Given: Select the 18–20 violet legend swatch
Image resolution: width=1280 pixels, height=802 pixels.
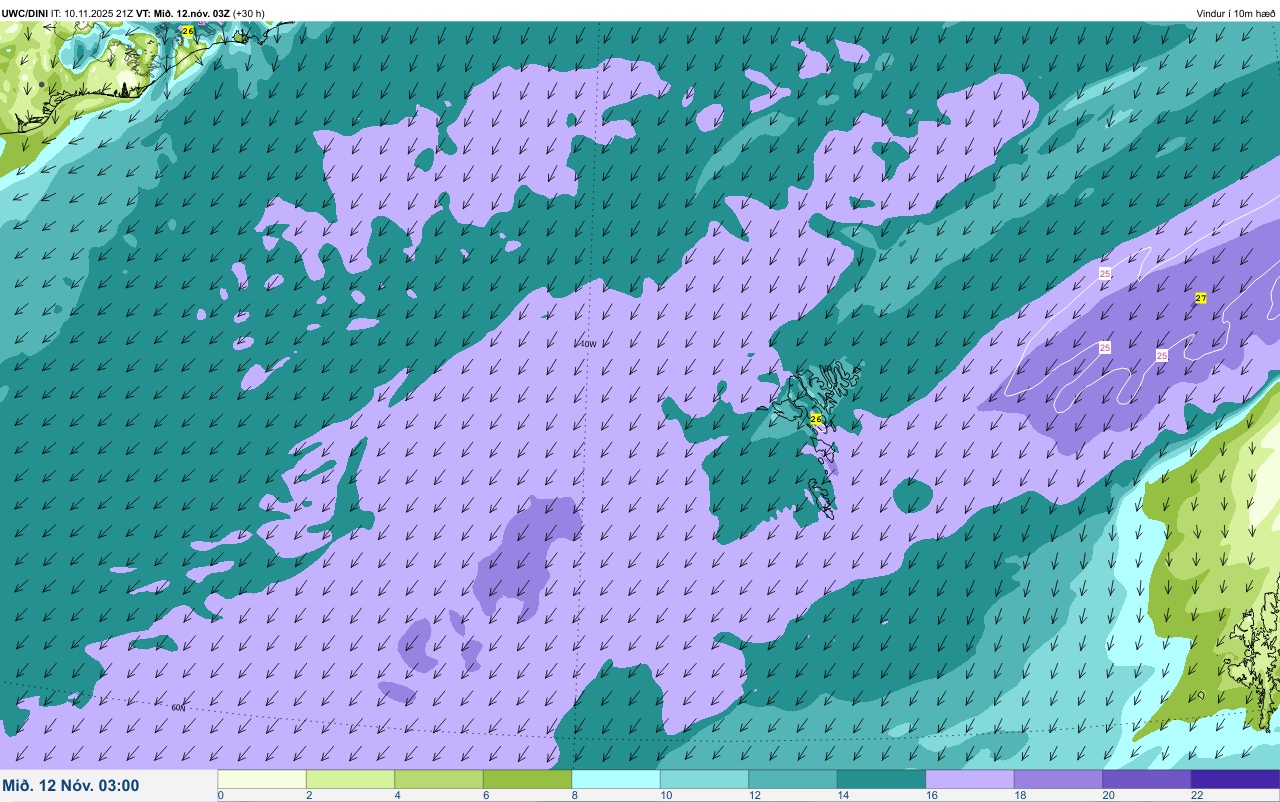Looking at the screenshot, I should click(x=1058, y=779).
